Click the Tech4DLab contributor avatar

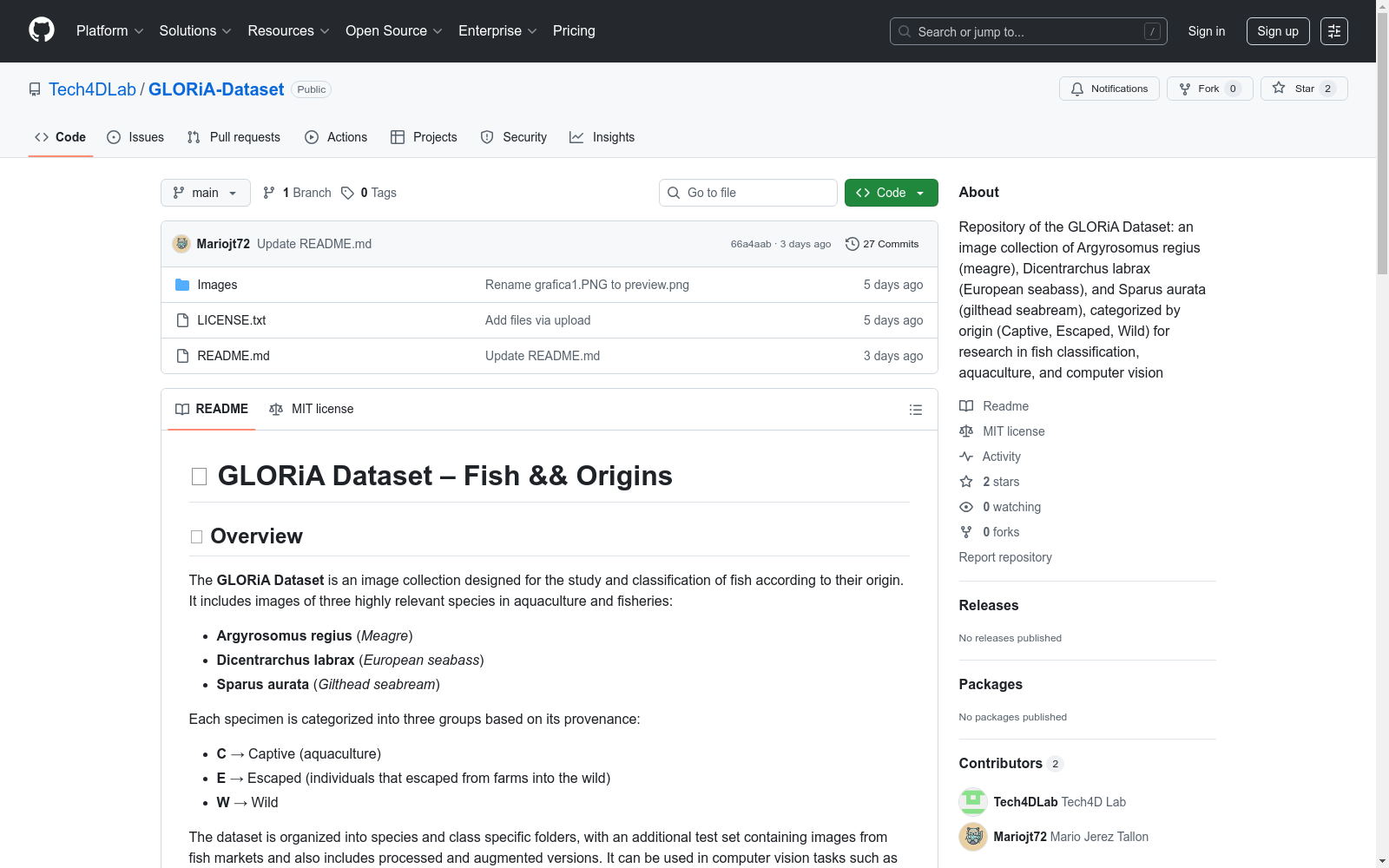tap(973, 802)
